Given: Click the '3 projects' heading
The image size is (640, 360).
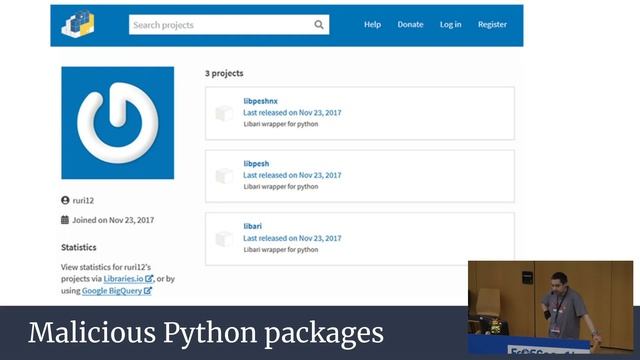Looking at the screenshot, I should (224, 73).
